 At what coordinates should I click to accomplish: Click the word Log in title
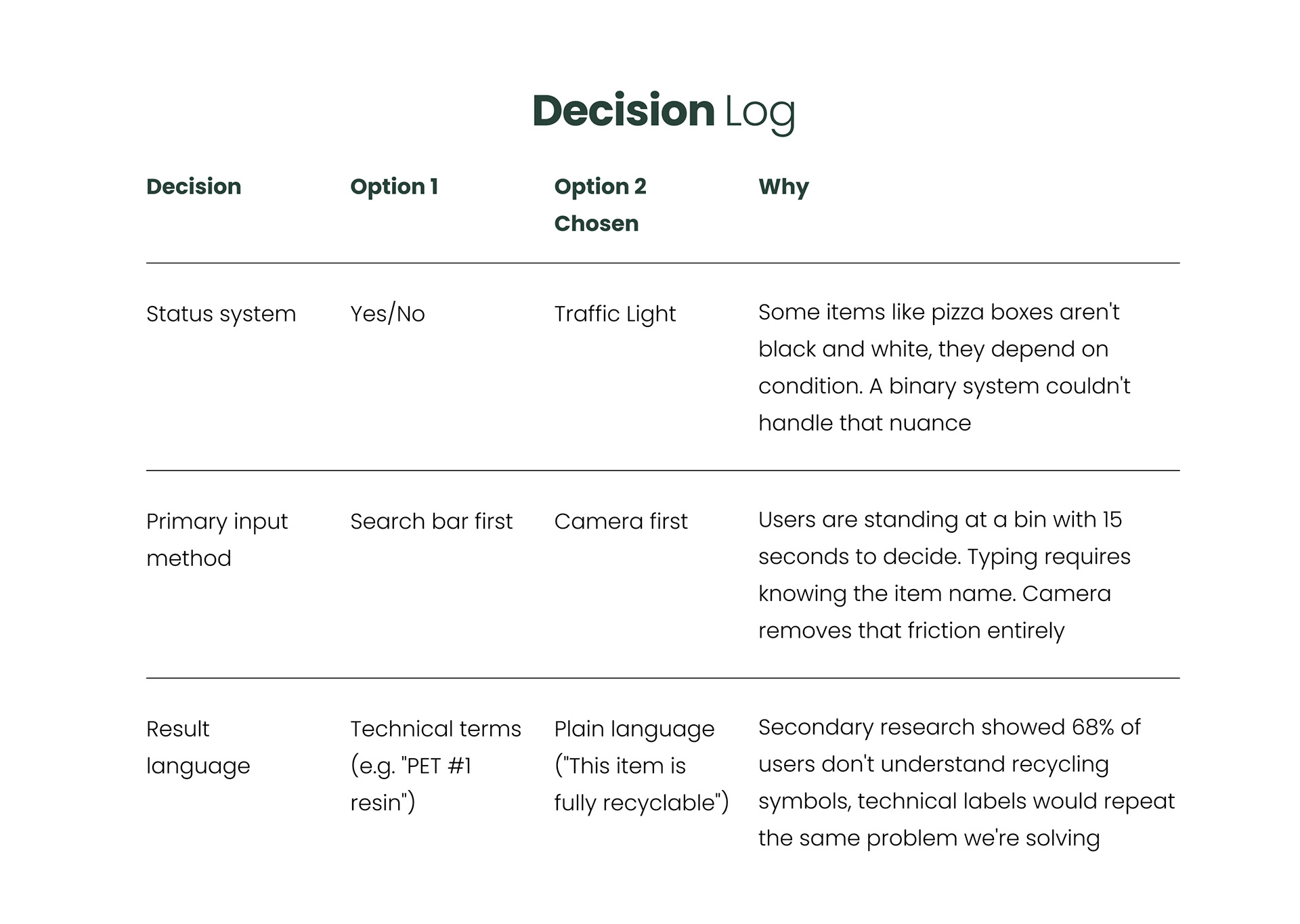pos(760,112)
